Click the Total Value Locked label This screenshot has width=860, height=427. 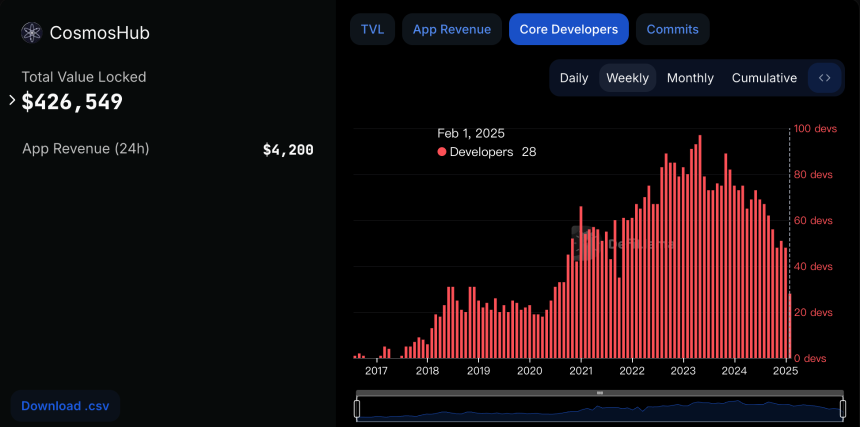point(84,77)
